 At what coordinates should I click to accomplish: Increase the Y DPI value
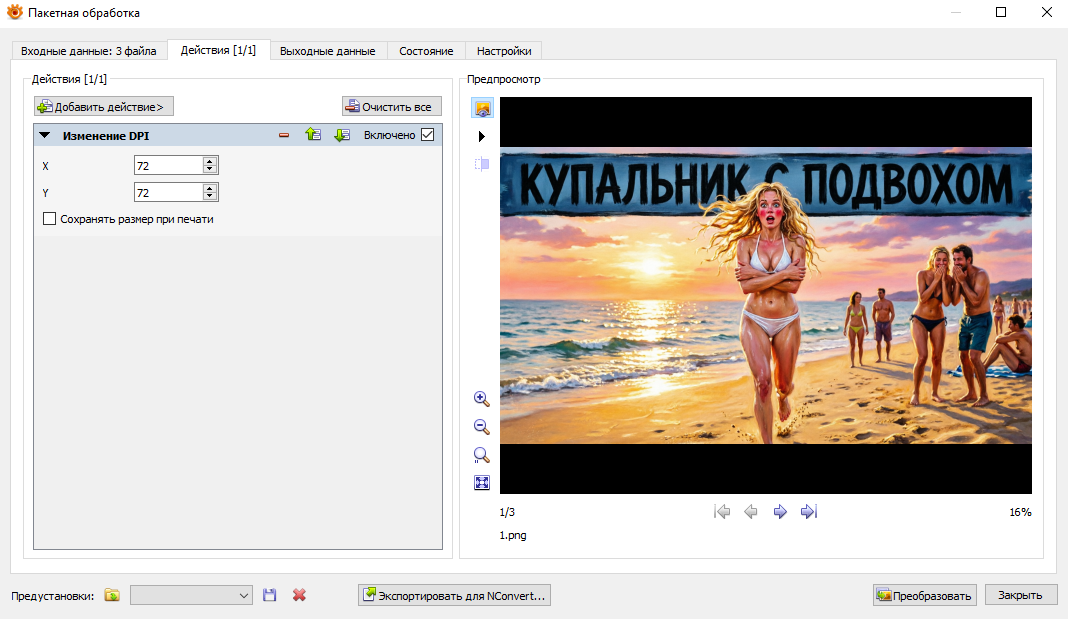(x=210, y=189)
